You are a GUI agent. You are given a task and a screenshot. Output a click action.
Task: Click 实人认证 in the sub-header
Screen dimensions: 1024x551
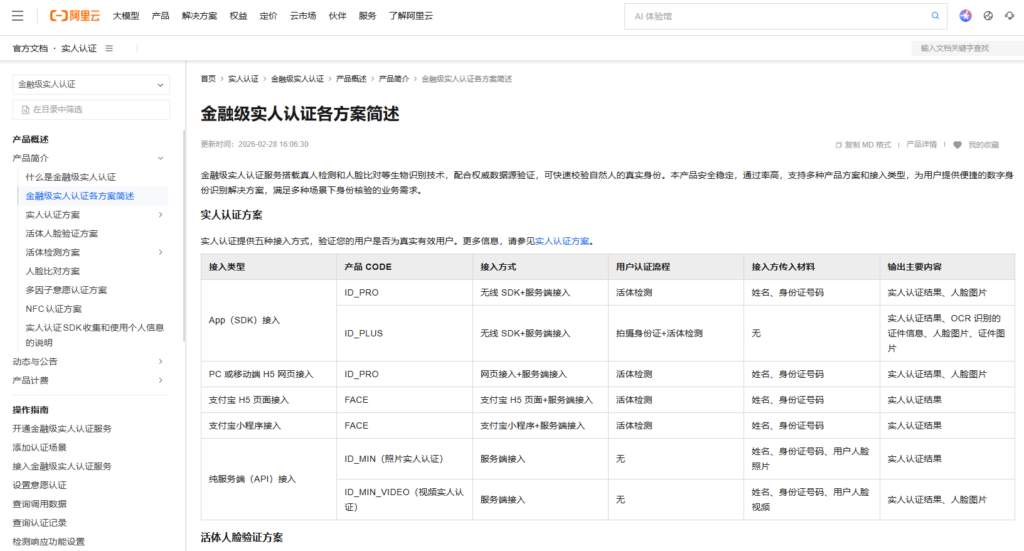coord(79,48)
